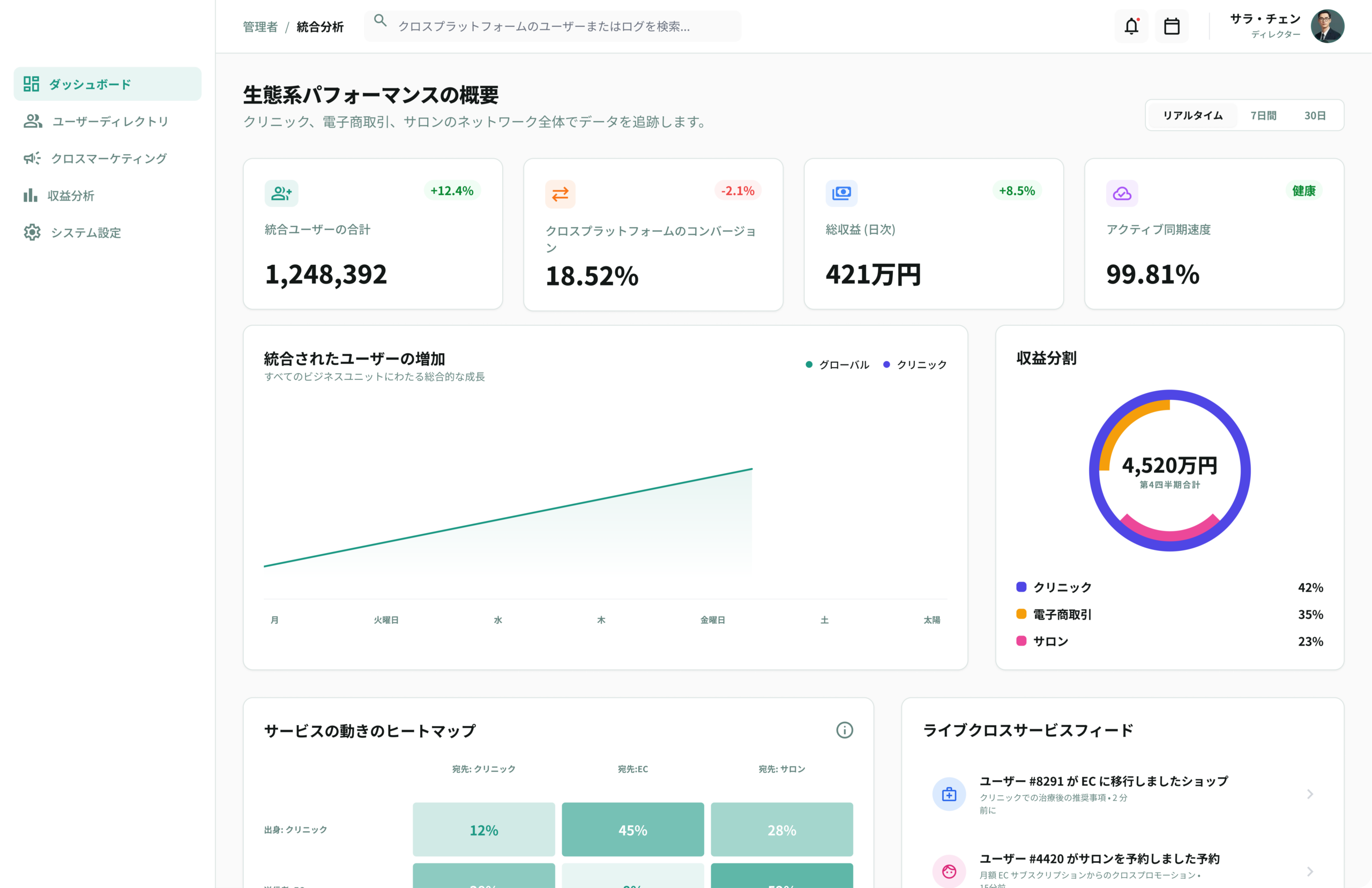Click the 火曜日 axis label

(x=386, y=620)
